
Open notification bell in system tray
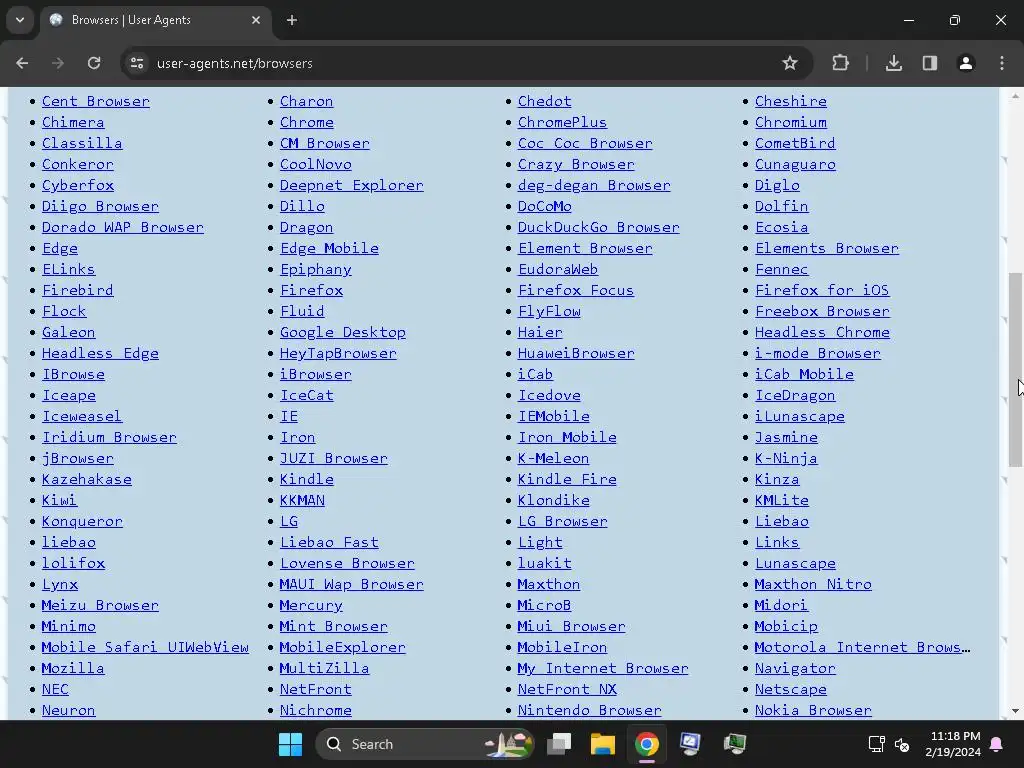pyautogui.click(x=997, y=744)
